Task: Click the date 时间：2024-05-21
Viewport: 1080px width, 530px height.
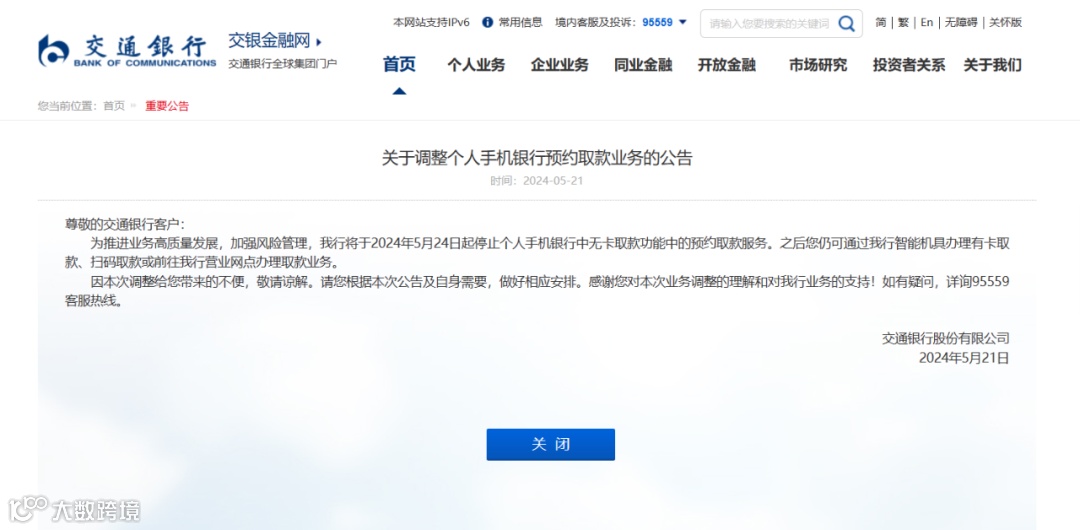Action: [x=537, y=181]
